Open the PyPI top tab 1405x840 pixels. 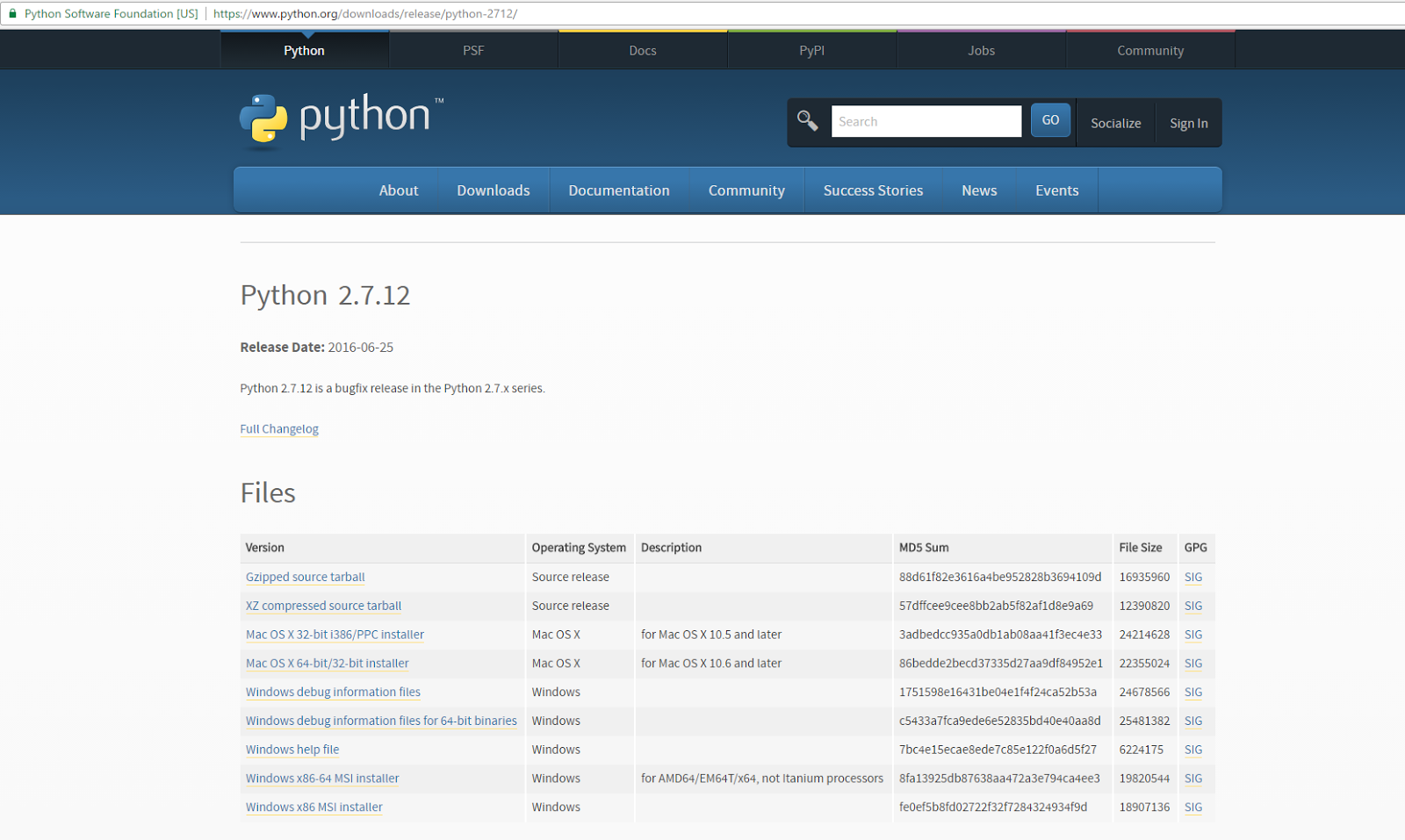point(812,50)
